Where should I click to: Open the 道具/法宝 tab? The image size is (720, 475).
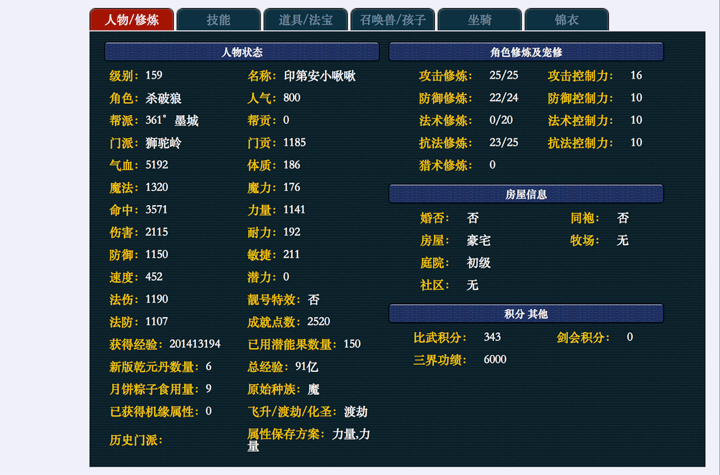[x=305, y=20]
